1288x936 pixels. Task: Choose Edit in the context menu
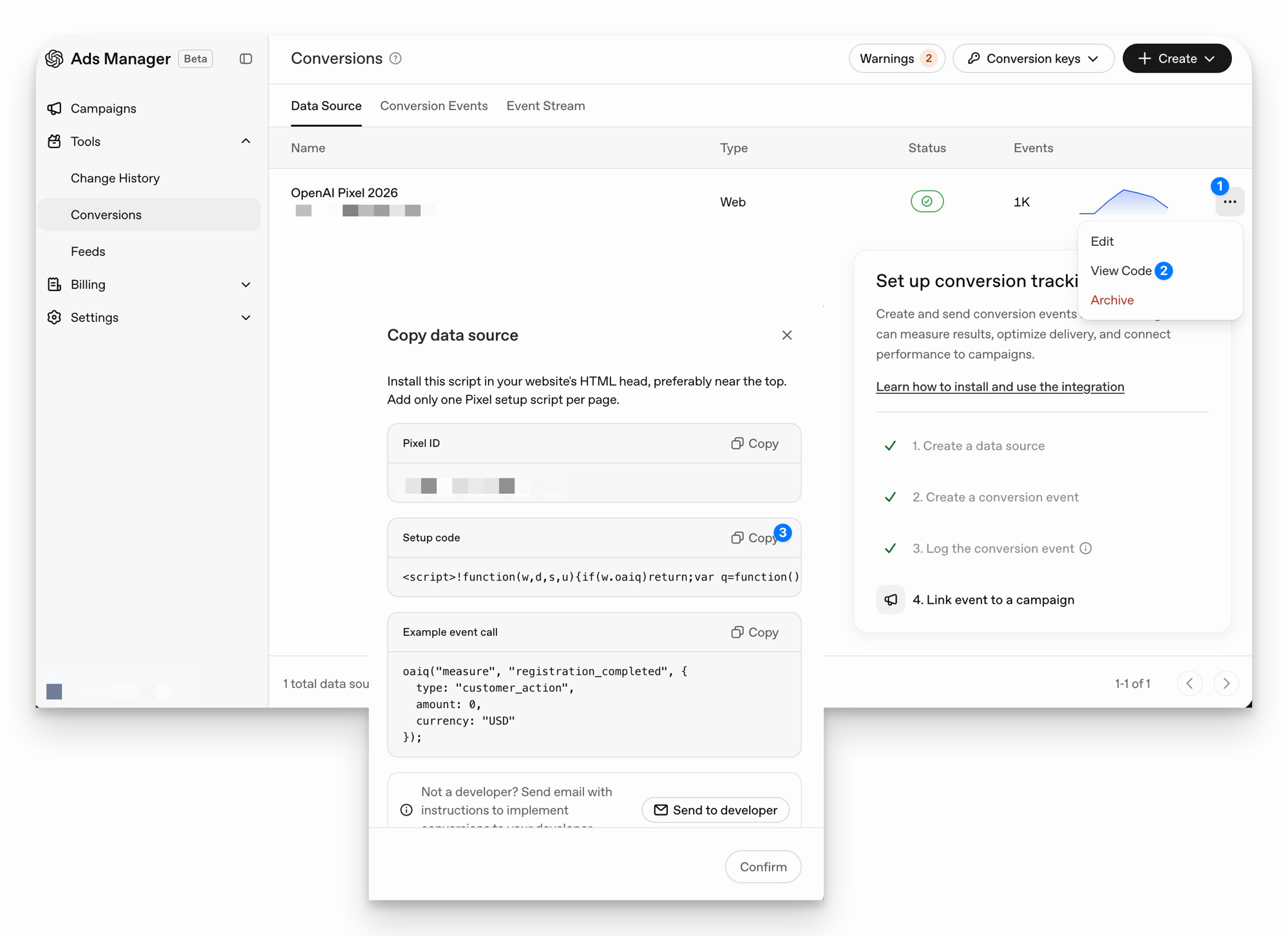[1102, 241]
